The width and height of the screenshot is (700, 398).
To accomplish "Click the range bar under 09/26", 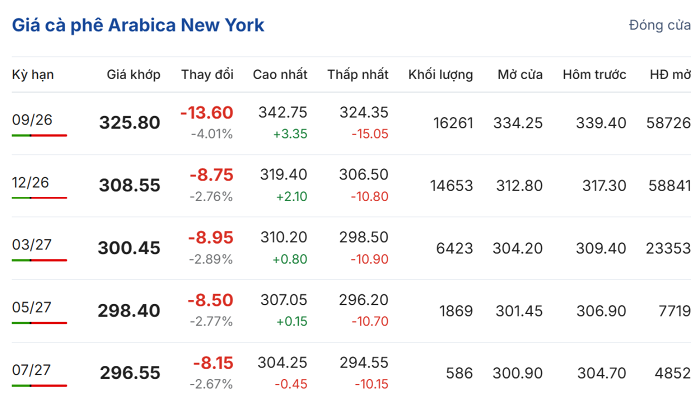I will coord(39,135).
